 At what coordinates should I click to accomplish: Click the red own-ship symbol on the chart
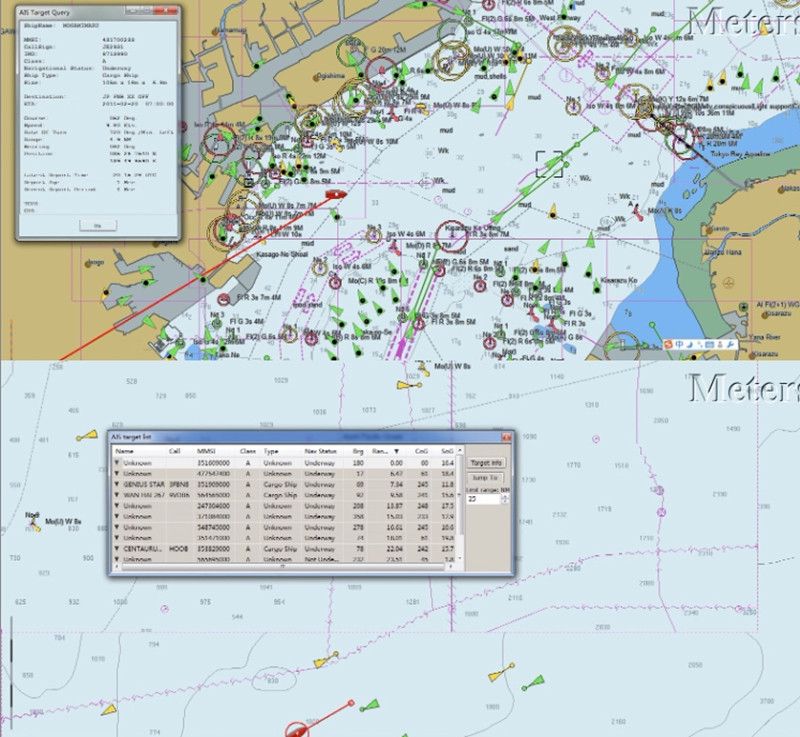(338, 192)
